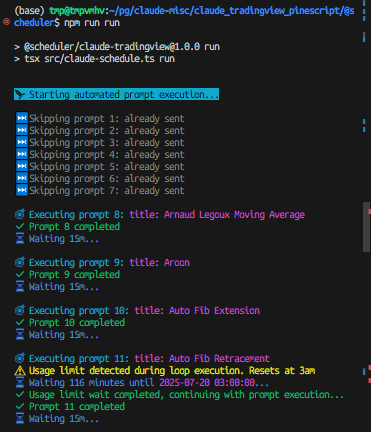Click 'Starting automated prompt execution...' banner
Viewport: 371px width, 432px height.
(x=116, y=94)
